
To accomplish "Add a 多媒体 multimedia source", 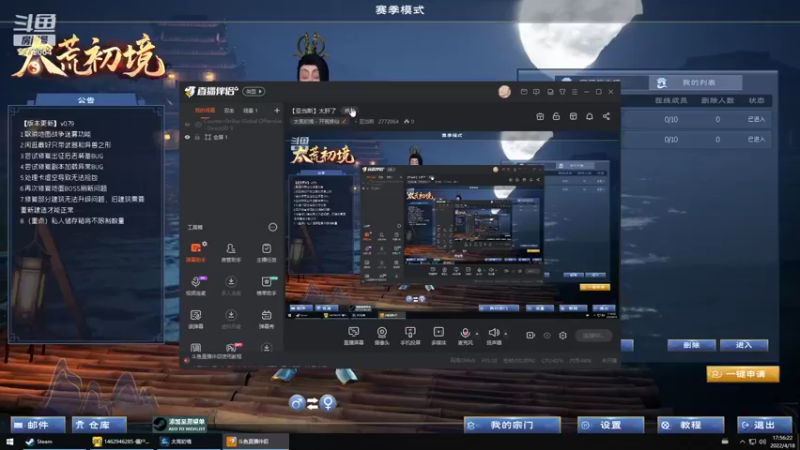I will coord(438,336).
